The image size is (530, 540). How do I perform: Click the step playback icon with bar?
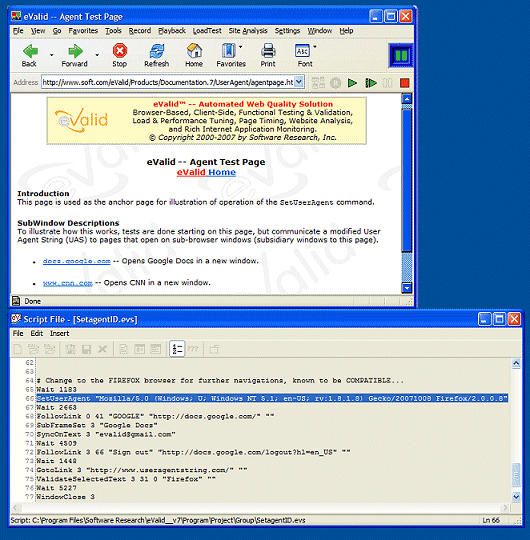pos(371,83)
